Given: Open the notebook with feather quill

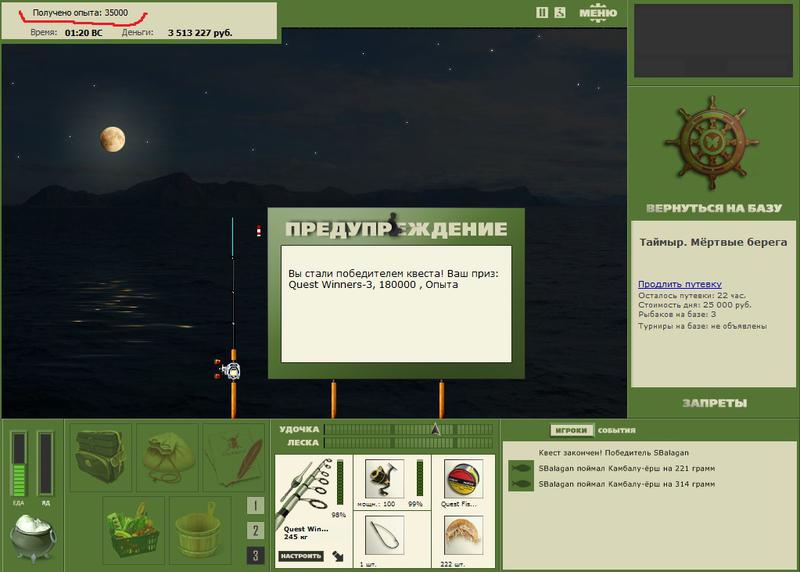Looking at the screenshot, I should (x=234, y=456).
